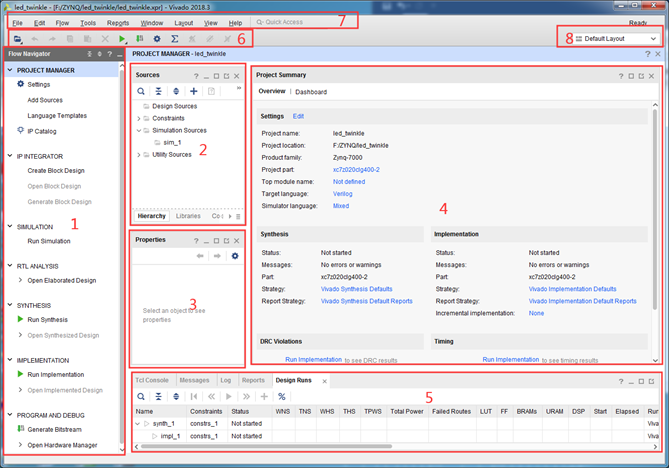Image resolution: width=669 pixels, height=468 pixels.
Task: Click Run Implementation in Flow Navigator
Action: click(56, 375)
